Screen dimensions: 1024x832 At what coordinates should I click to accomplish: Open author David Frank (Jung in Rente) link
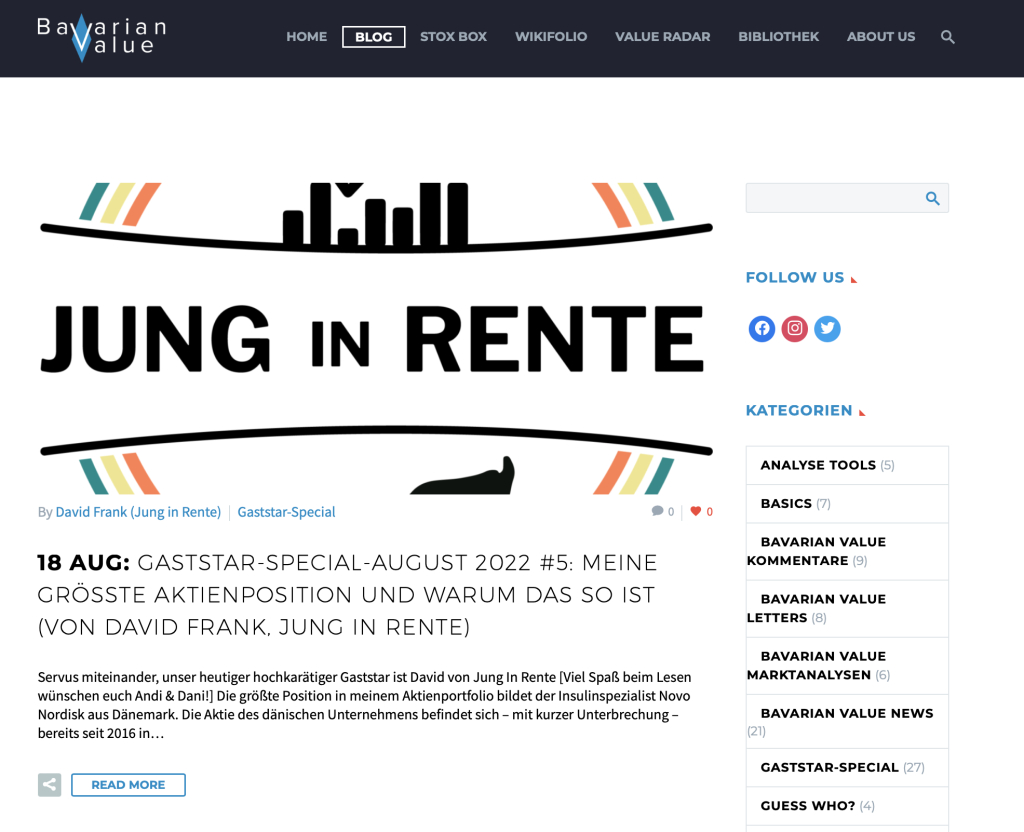(x=138, y=512)
